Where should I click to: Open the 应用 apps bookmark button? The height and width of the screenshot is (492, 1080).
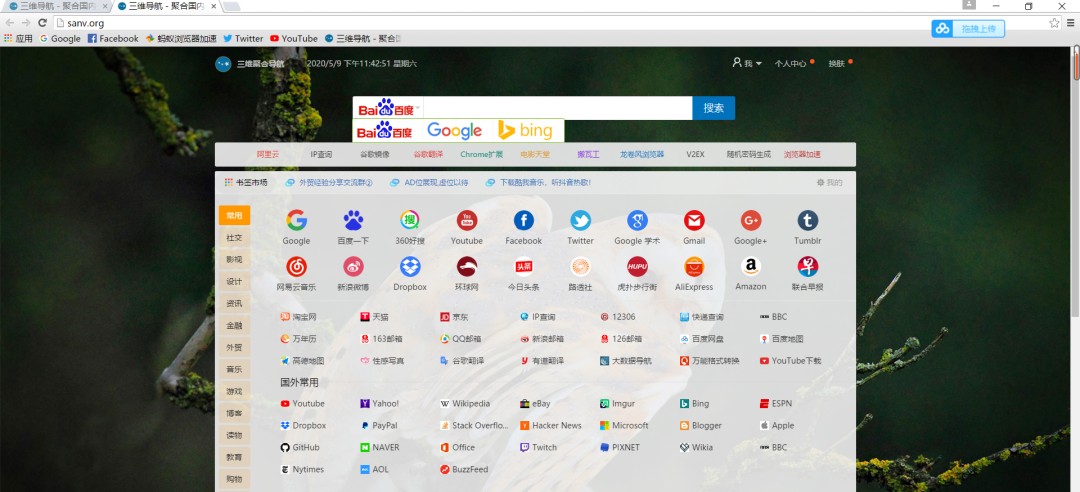click(x=19, y=39)
